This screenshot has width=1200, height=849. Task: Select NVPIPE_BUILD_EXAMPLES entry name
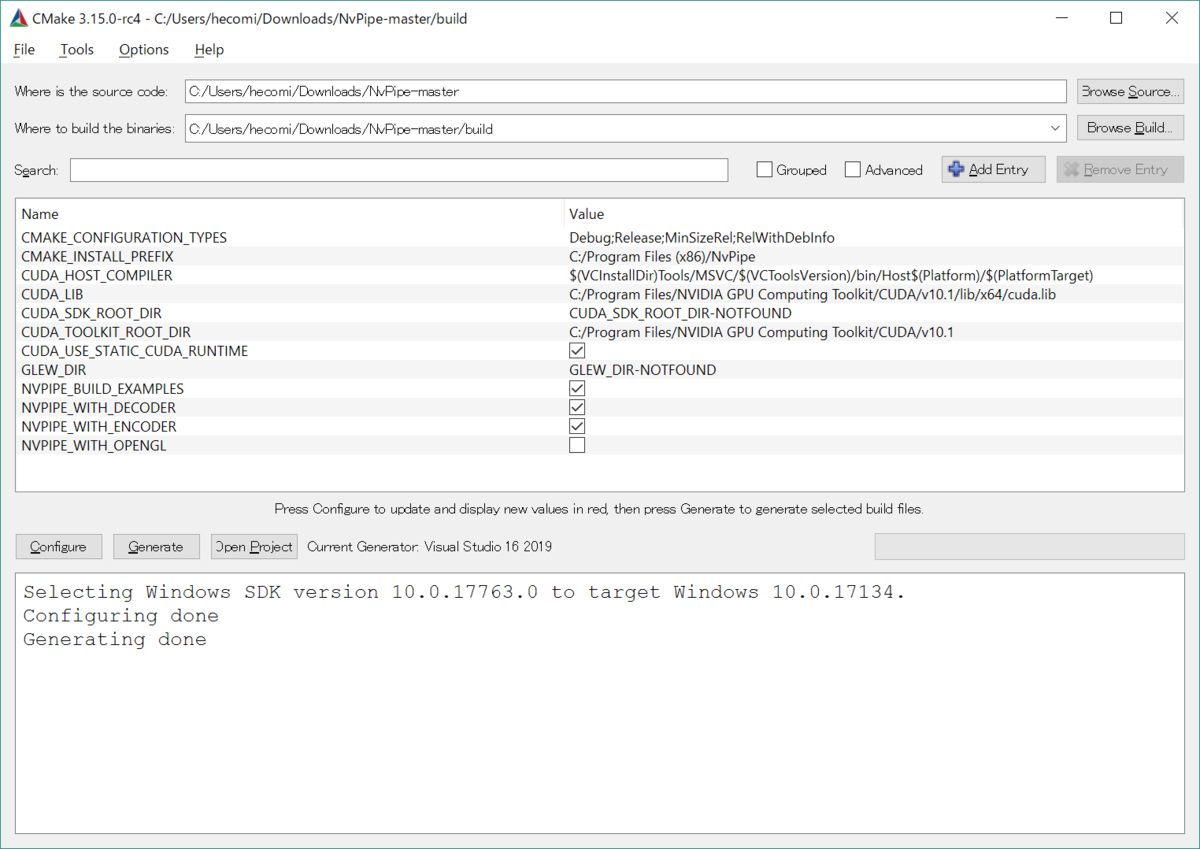(102, 389)
